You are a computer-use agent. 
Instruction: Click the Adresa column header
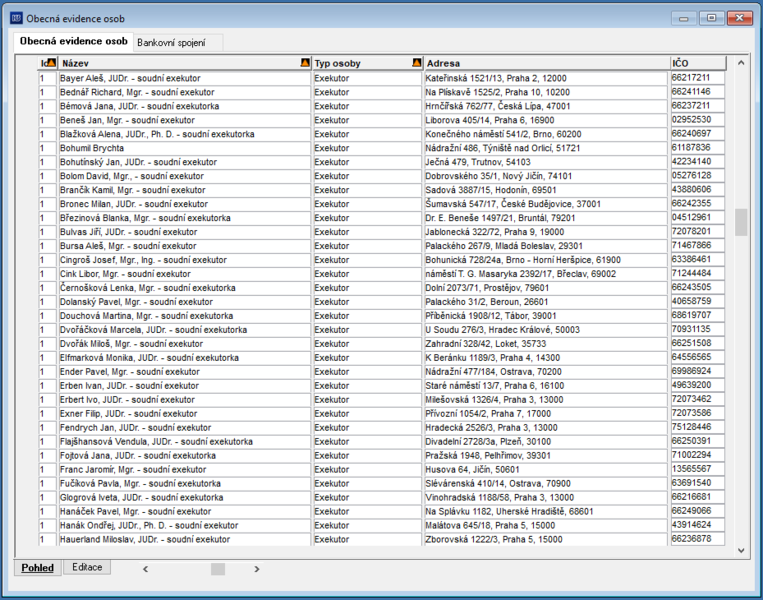click(x=546, y=63)
